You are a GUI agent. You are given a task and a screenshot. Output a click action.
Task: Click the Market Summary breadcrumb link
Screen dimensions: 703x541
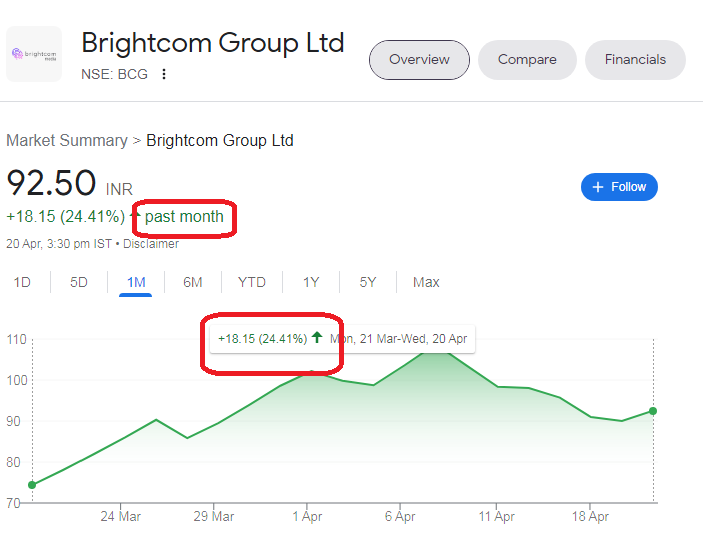[x=67, y=140]
